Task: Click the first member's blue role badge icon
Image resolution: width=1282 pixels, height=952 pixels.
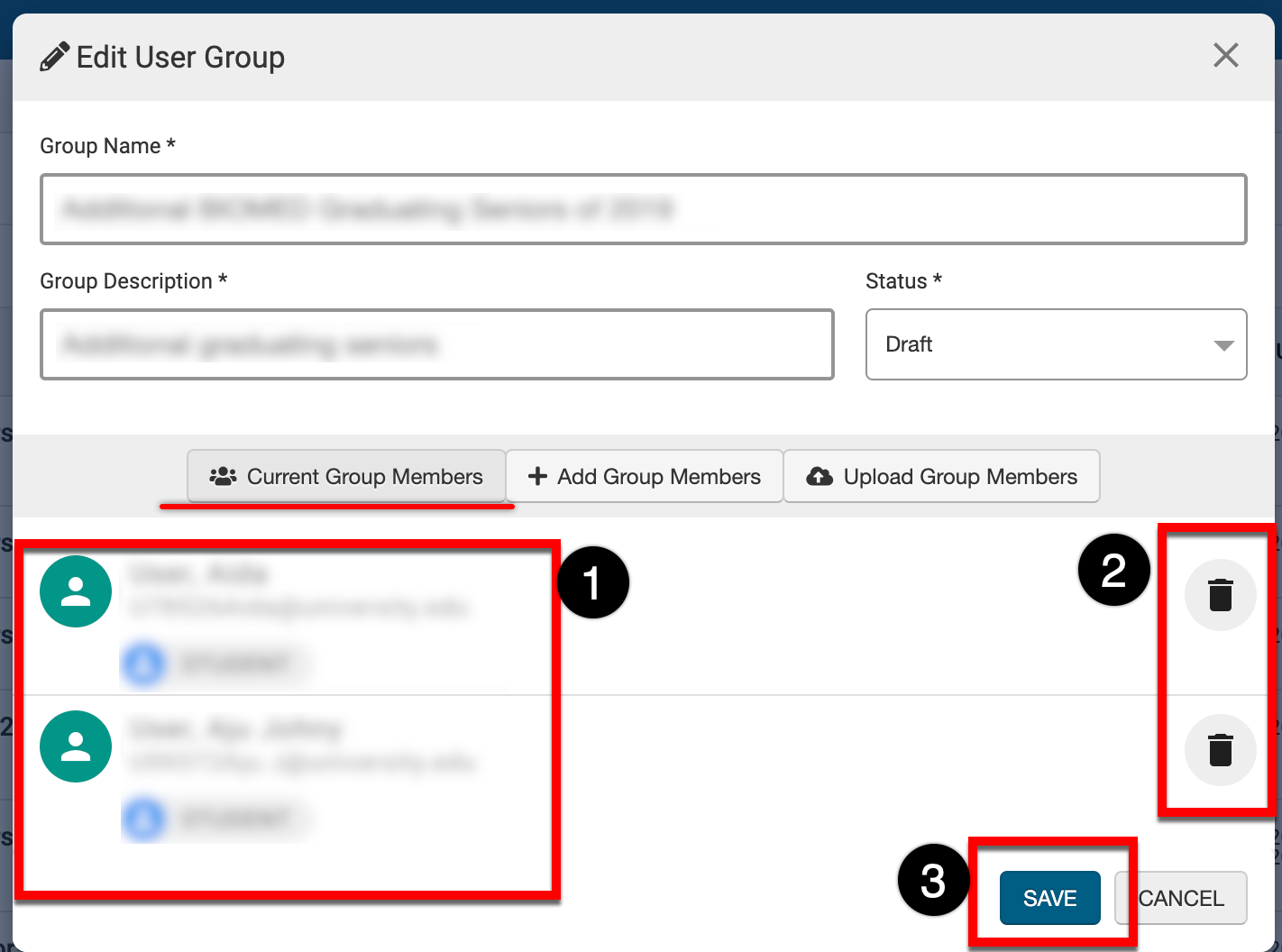Action: coord(144,664)
